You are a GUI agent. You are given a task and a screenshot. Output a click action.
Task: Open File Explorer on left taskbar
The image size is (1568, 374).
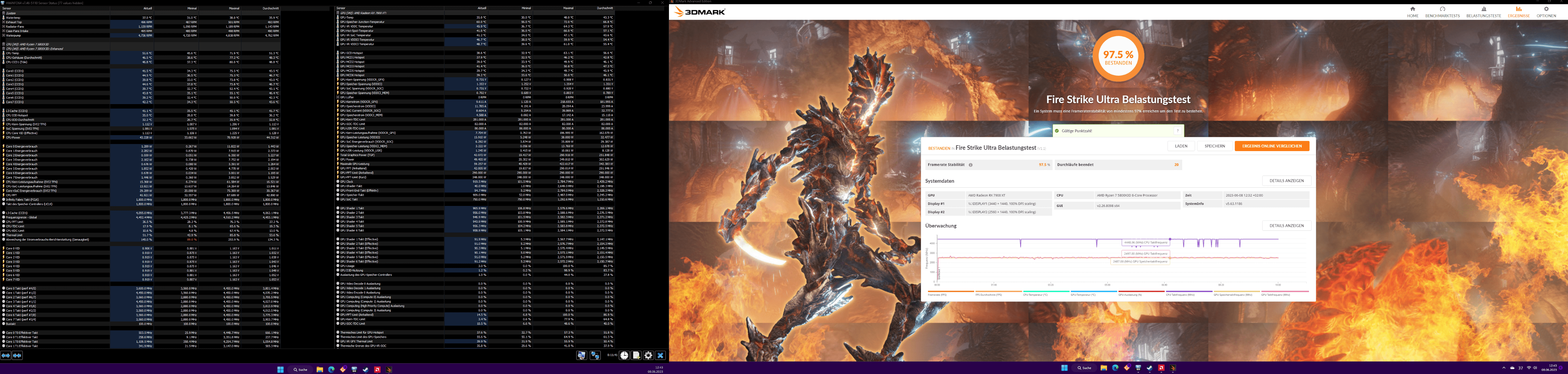click(x=320, y=370)
